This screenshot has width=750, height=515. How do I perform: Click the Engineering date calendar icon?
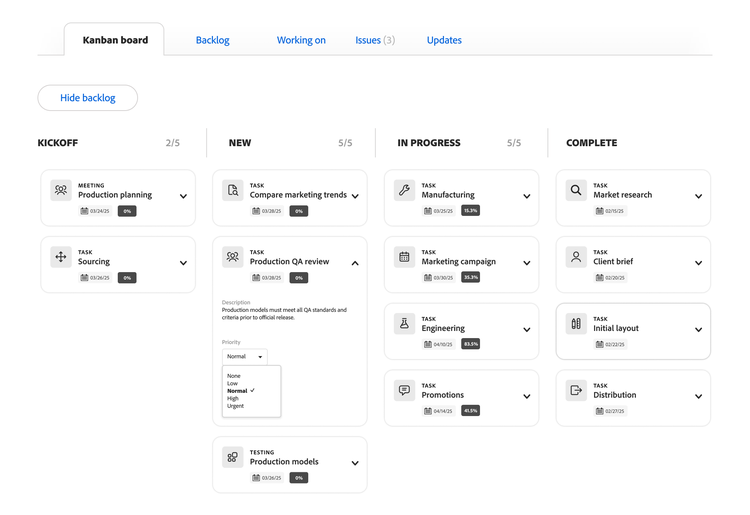tap(428, 344)
